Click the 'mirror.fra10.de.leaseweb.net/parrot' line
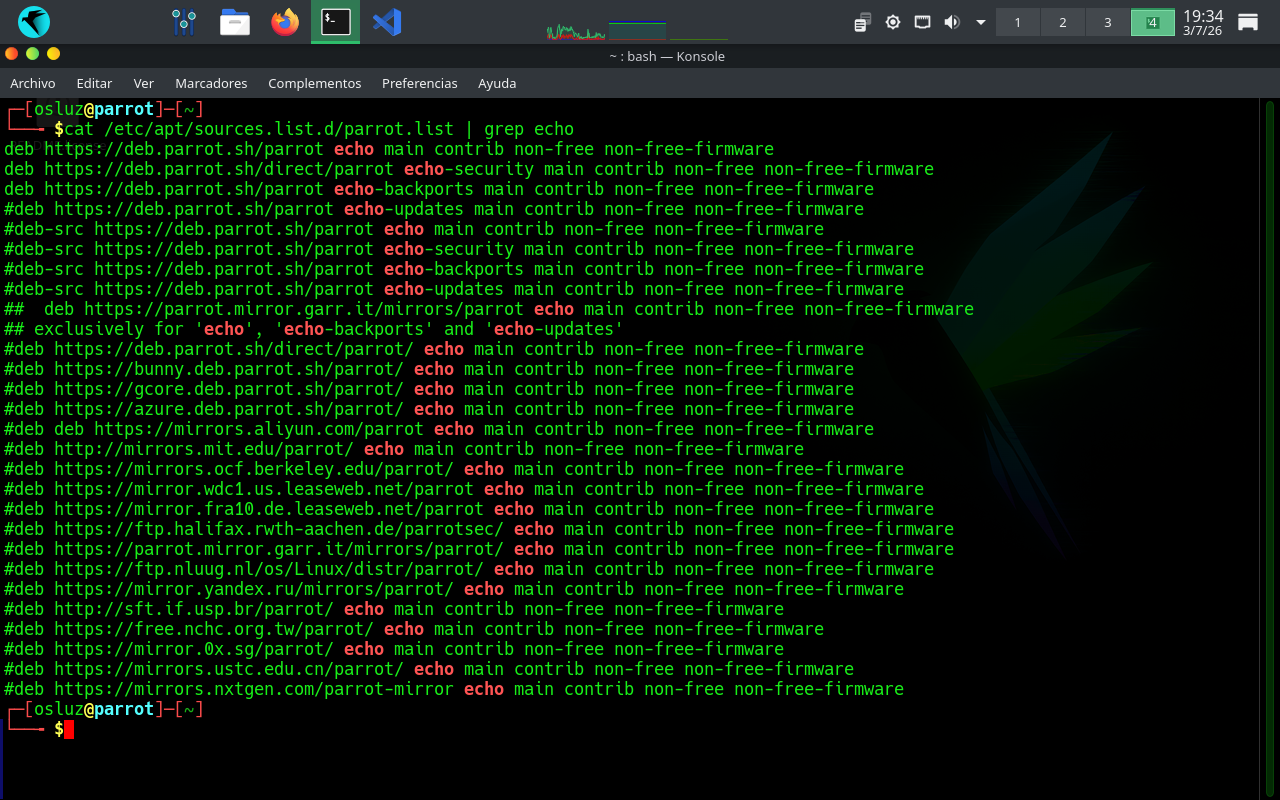1280x800 pixels. click(x=469, y=509)
